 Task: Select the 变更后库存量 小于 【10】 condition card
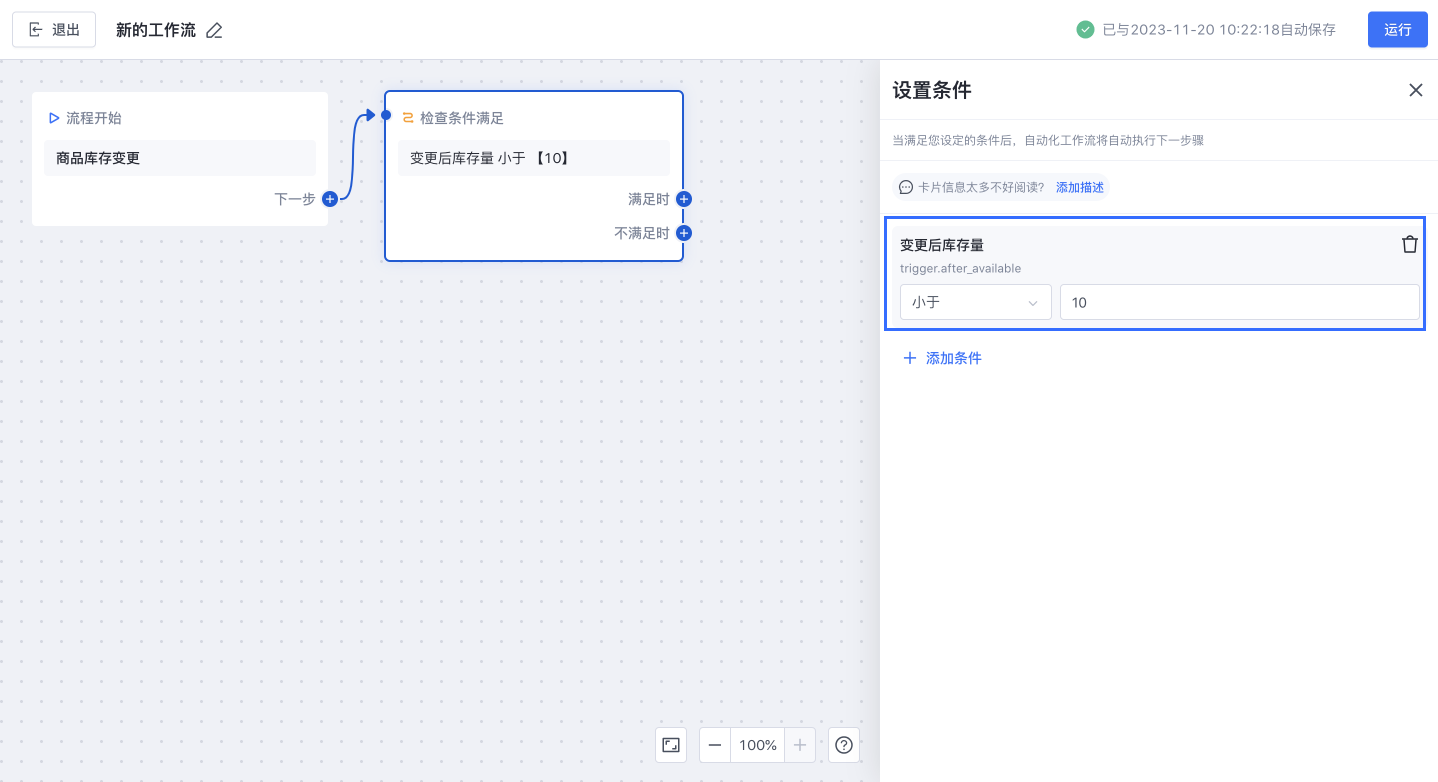534,158
